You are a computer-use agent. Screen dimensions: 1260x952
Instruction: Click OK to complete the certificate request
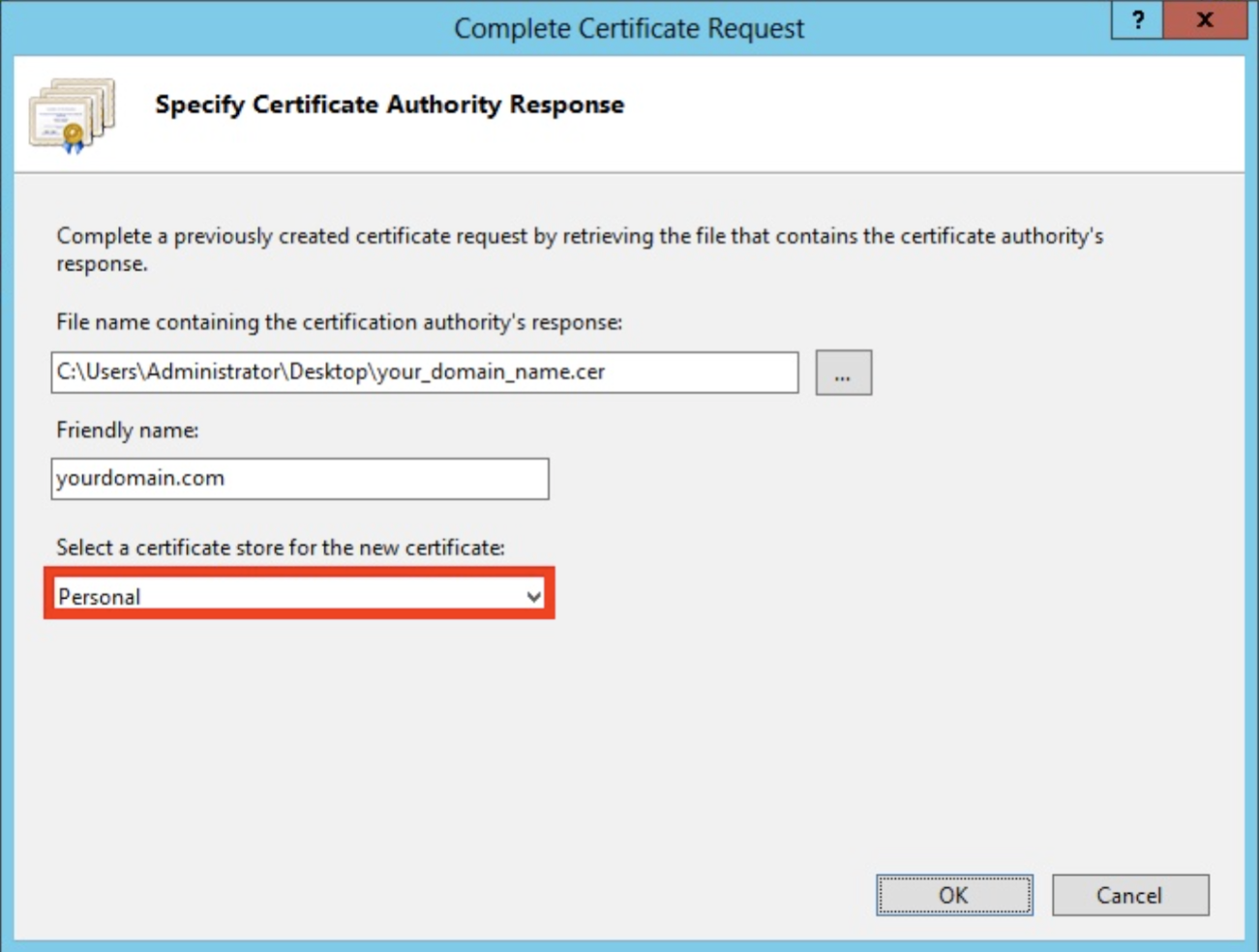tap(953, 895)
